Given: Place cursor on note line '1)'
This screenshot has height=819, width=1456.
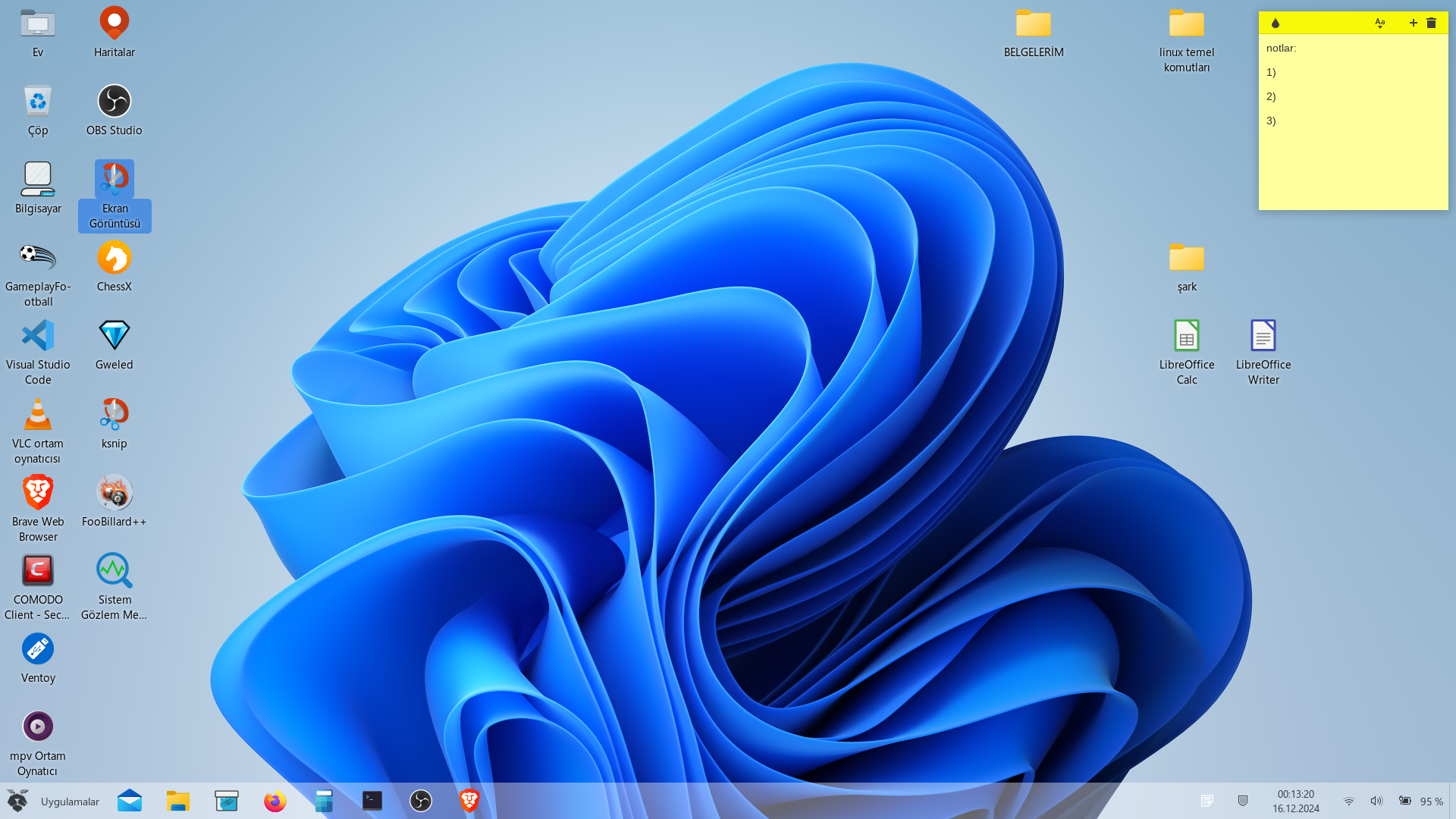Looking at the screenshot, I should (1271, 73).
